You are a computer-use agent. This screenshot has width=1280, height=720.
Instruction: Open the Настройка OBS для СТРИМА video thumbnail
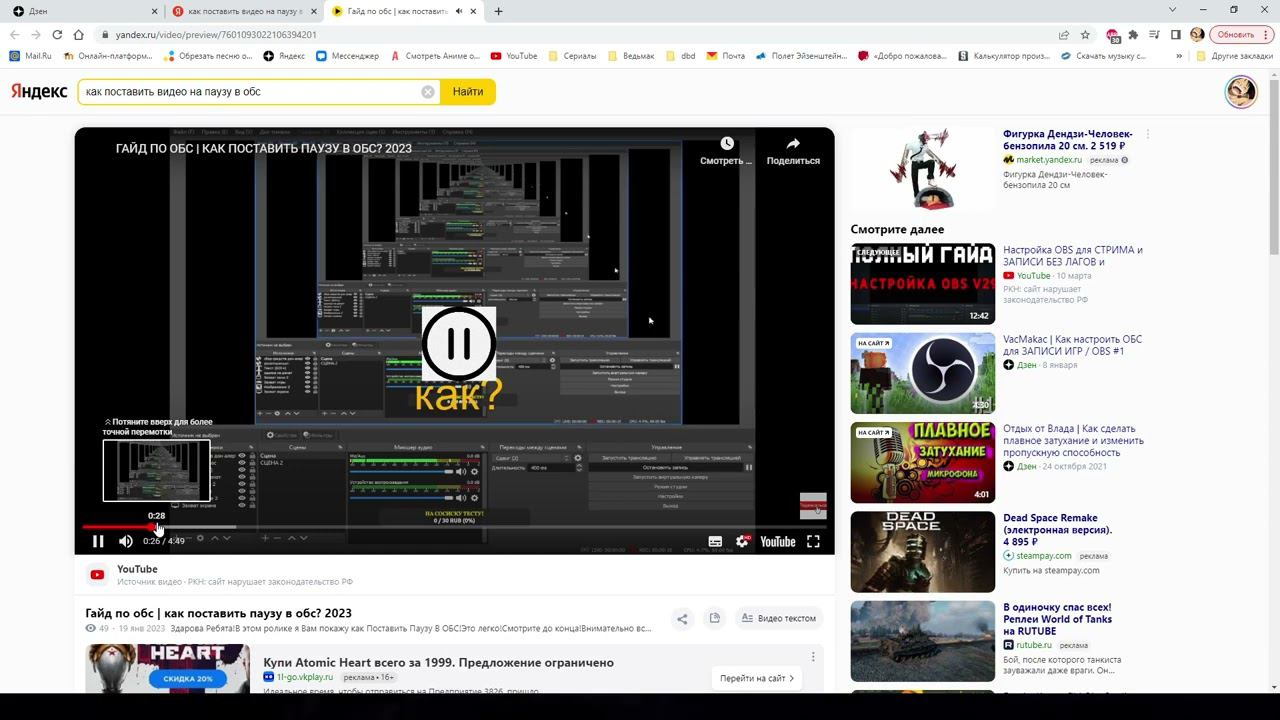pos(923,283)
